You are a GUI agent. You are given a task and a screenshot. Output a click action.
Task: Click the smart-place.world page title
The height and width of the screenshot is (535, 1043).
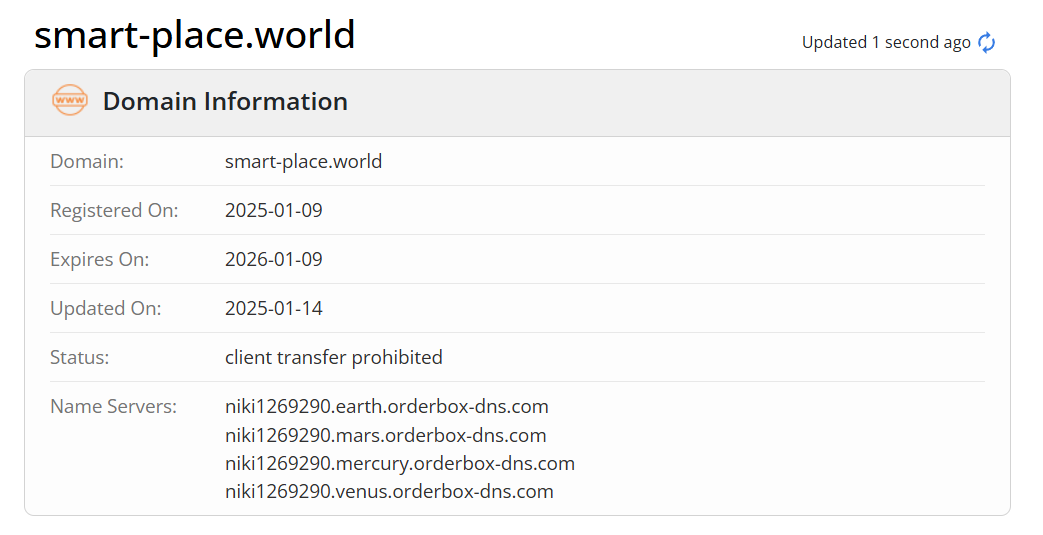[195, 35]
